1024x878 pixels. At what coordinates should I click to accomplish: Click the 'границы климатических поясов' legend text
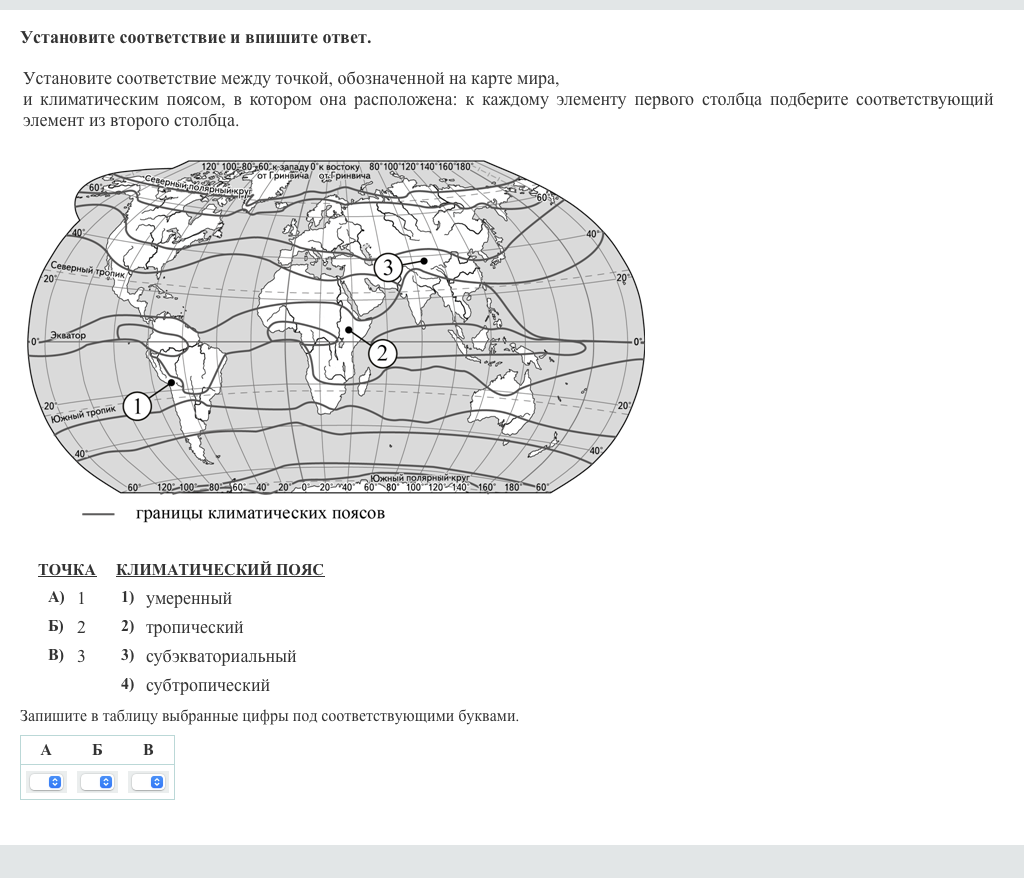[260, 514]
